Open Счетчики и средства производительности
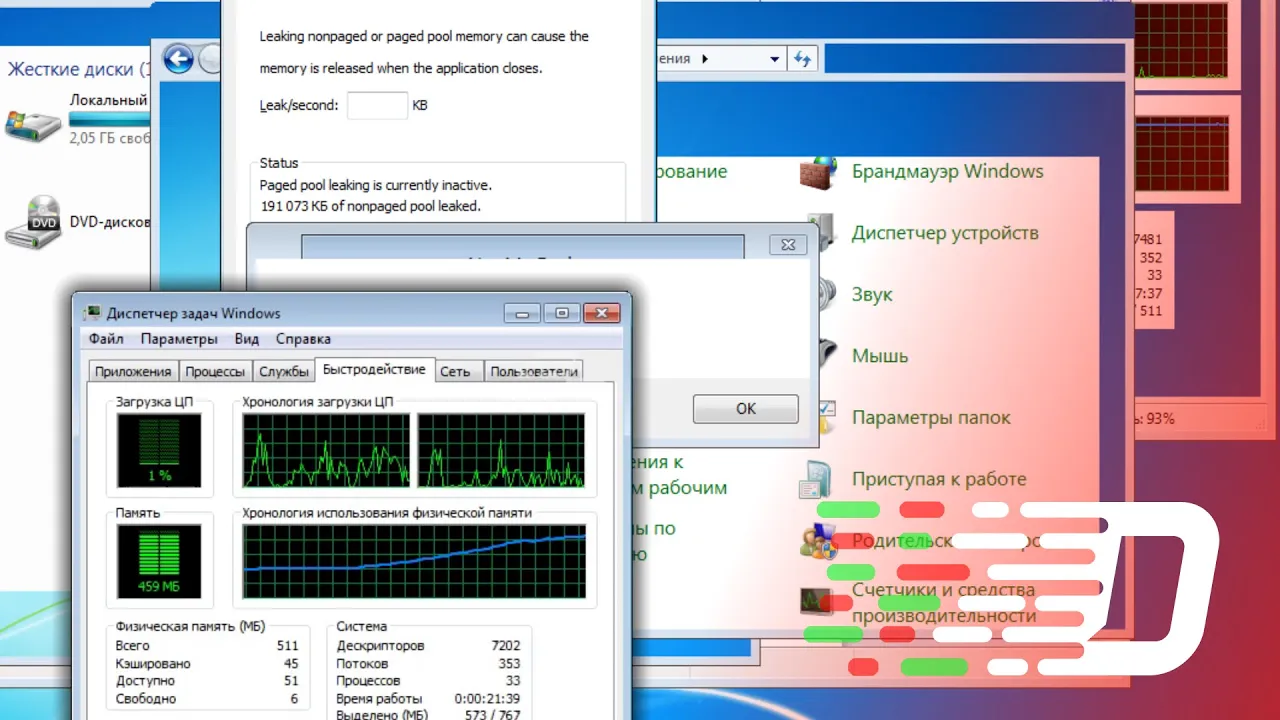The image size is (1280, 720). (943, 603)
